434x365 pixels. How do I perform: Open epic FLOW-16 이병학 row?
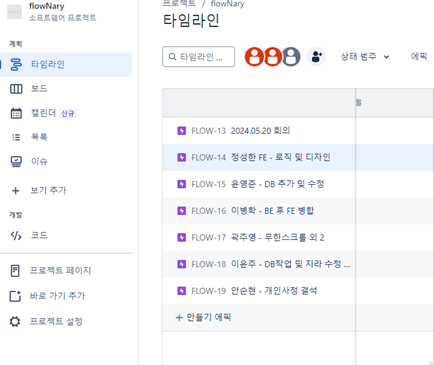[259, 211]
